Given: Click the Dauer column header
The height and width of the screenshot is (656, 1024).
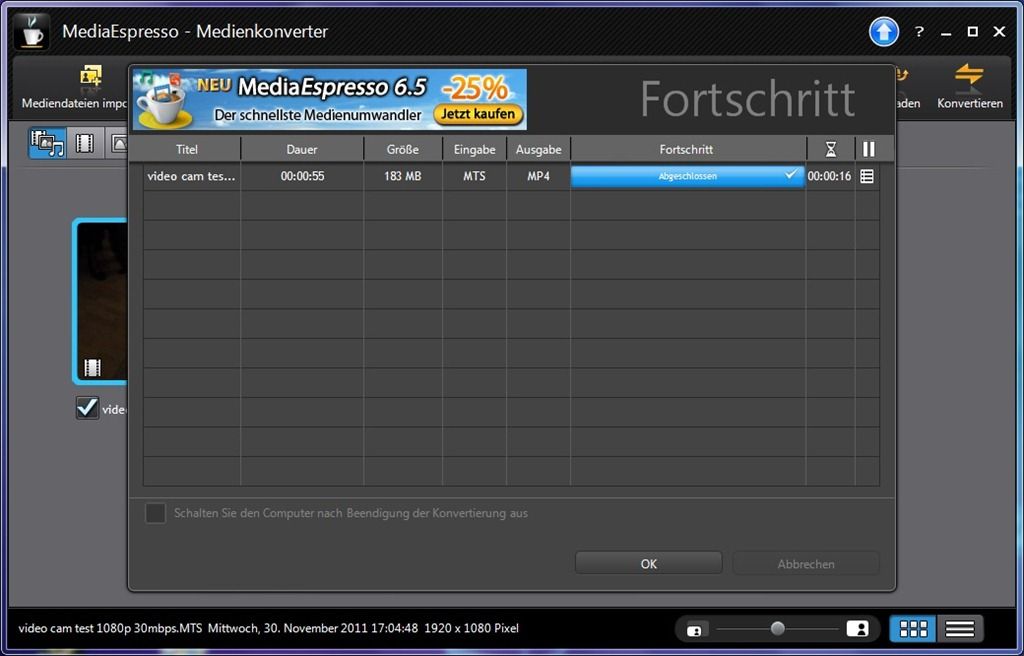Looking at the screenshot, I should (302, 150).
